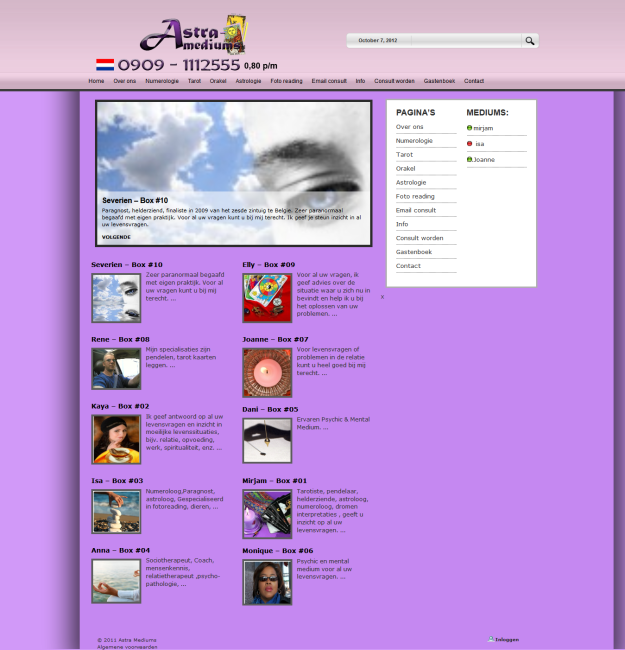Open the Rene – Box #08 title link
This screenshot has height=650, width=625.
120,340
